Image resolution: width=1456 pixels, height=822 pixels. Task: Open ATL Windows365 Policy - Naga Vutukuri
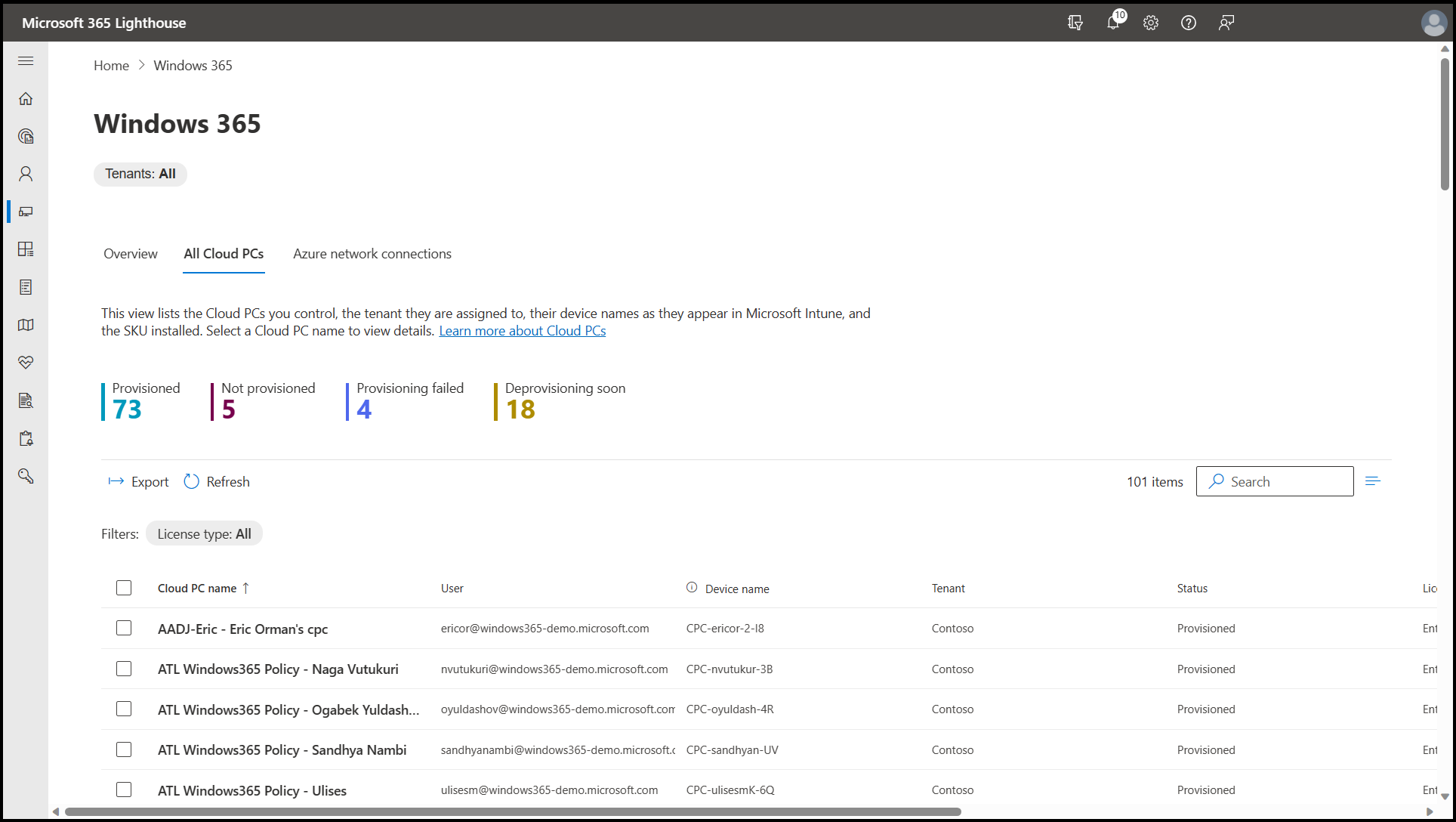278,669
